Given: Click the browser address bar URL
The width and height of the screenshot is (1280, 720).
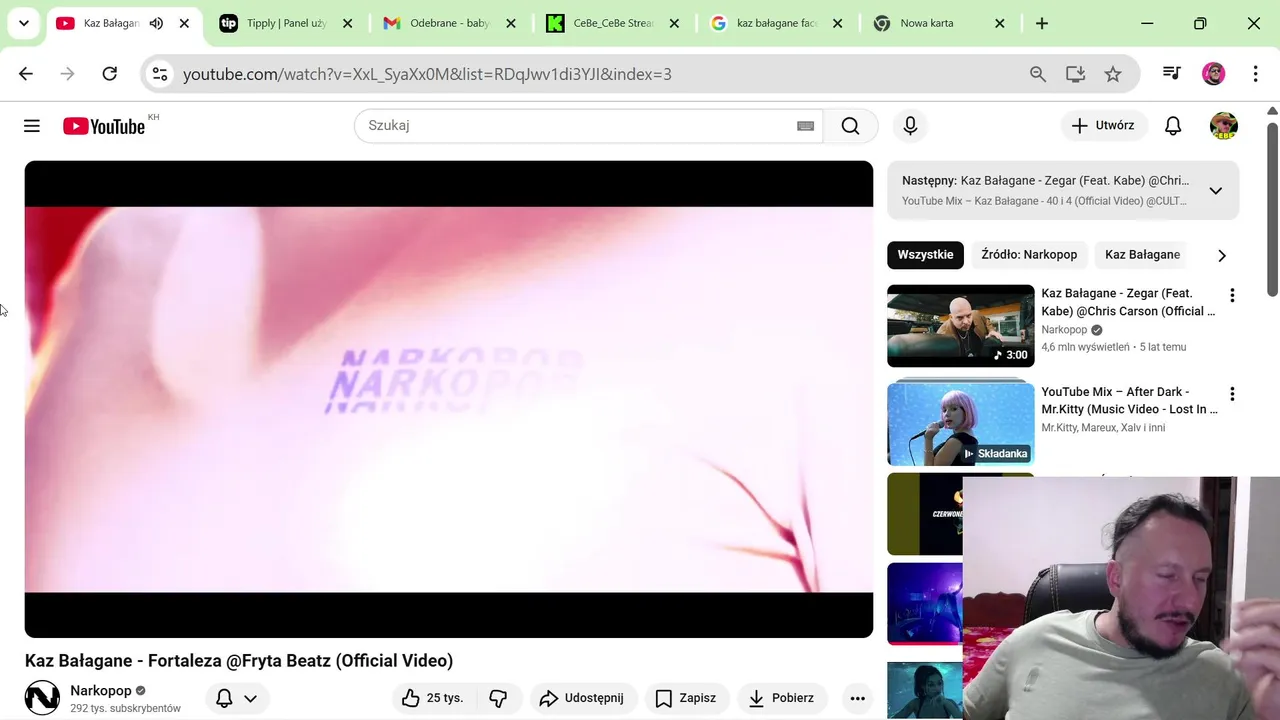Looking at the screenshot, I should 427,74.
